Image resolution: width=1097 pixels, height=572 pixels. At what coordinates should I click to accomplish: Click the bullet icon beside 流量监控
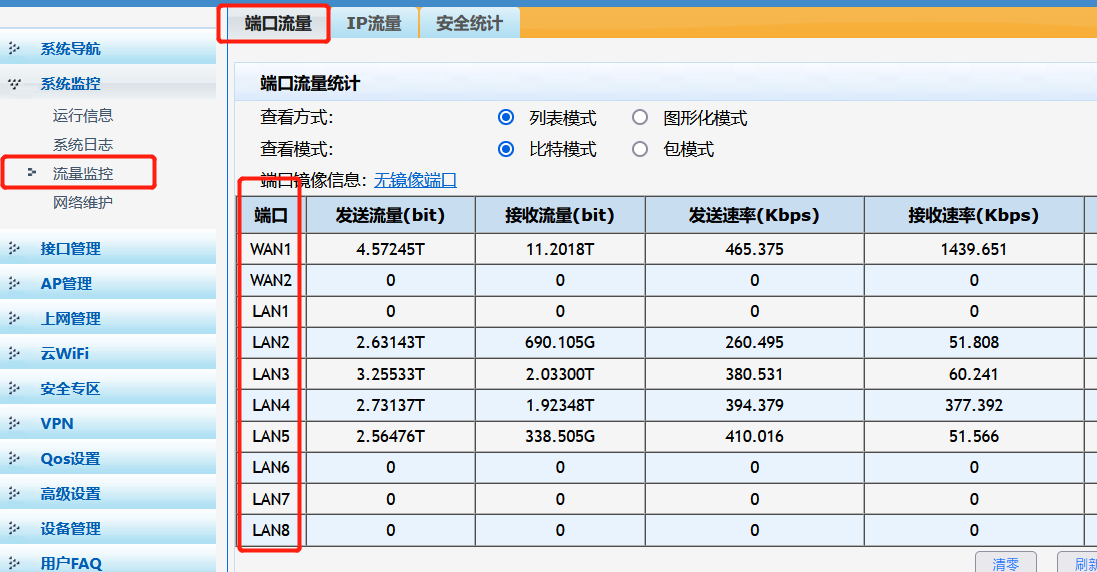[x=31, y=172]
